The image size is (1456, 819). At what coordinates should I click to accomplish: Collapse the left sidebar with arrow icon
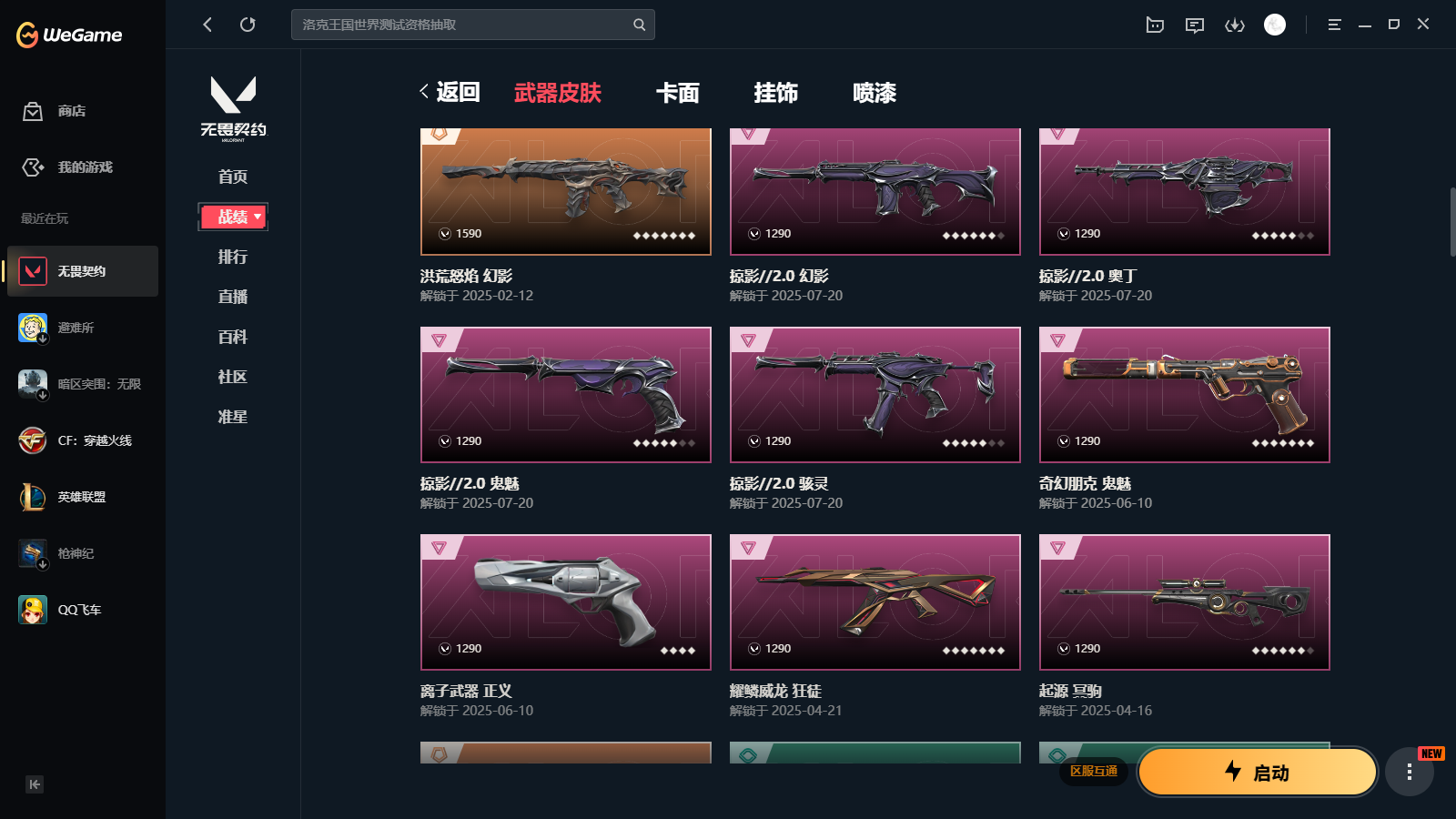click(x=35, y=784)
